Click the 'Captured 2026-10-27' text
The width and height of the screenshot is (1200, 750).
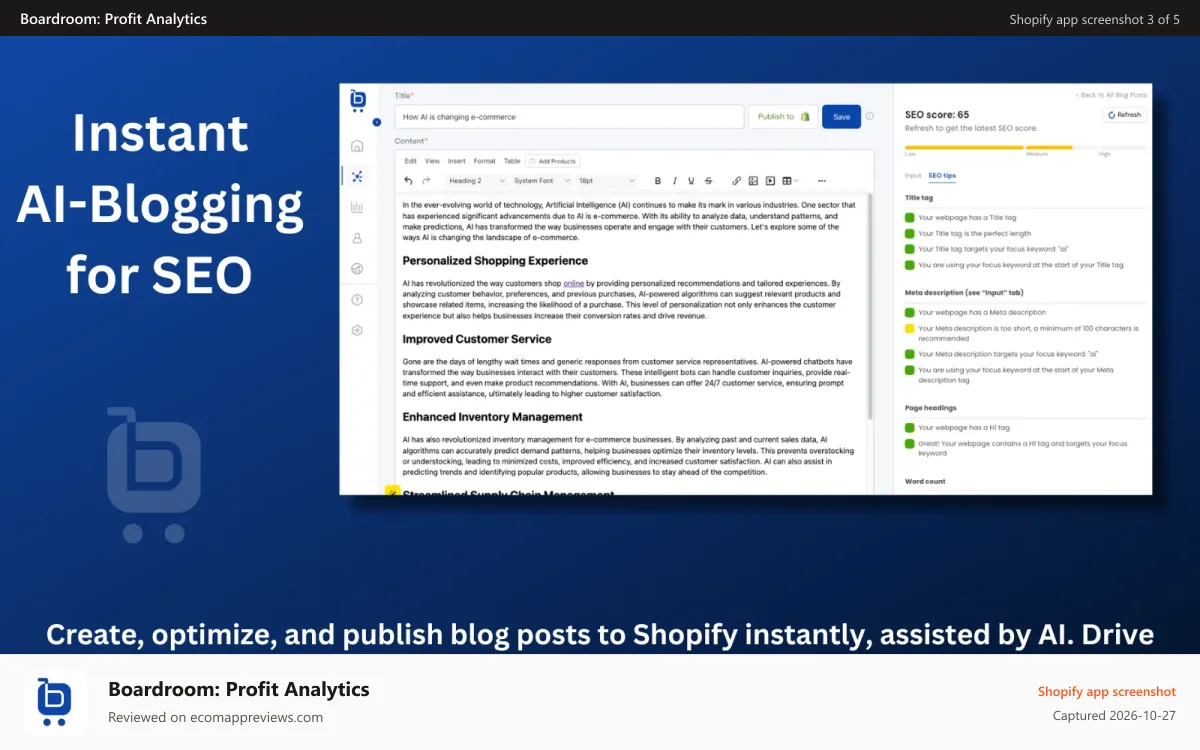[x=1115, y=715]
